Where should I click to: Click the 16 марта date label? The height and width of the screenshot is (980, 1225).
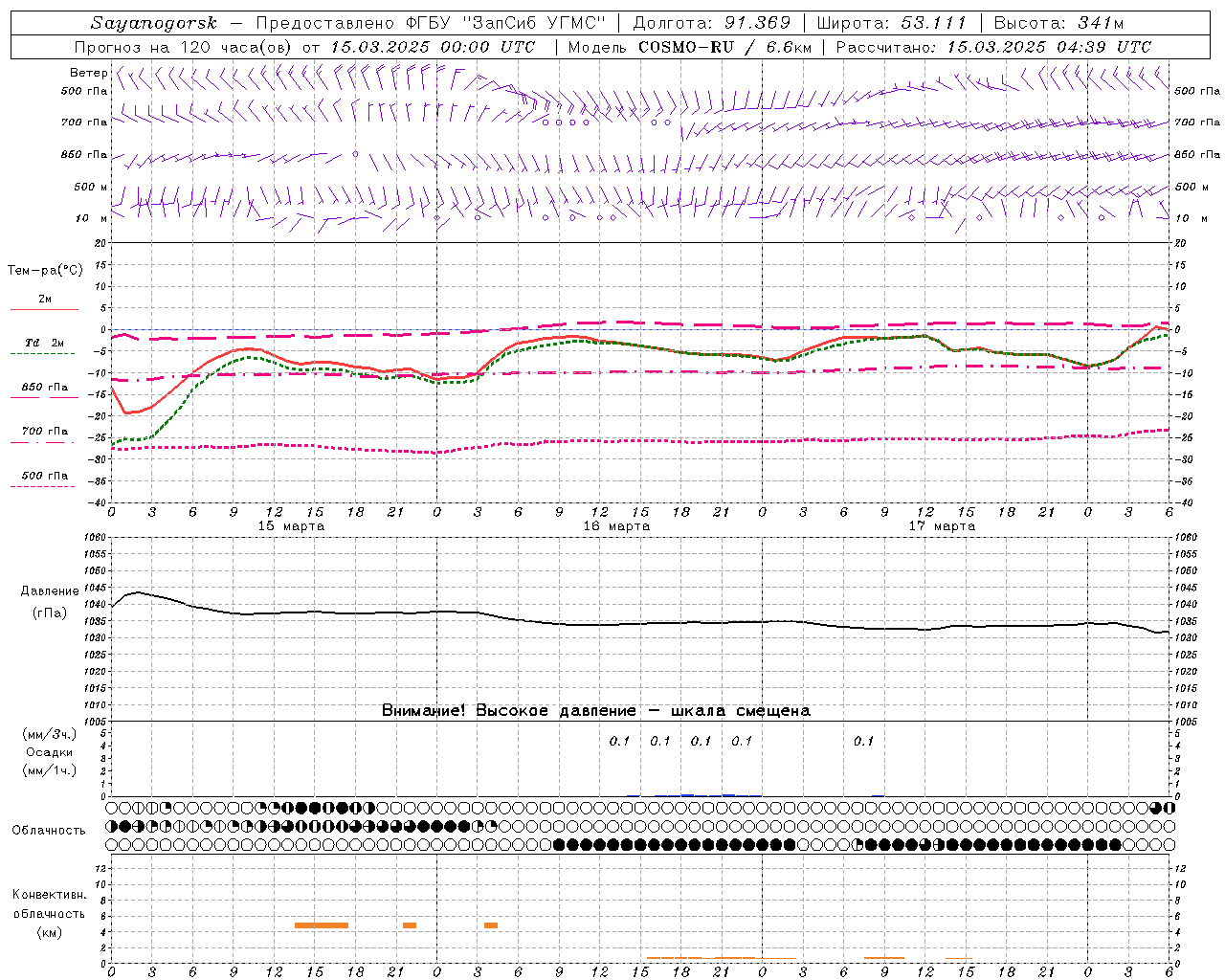pos(616,526)
